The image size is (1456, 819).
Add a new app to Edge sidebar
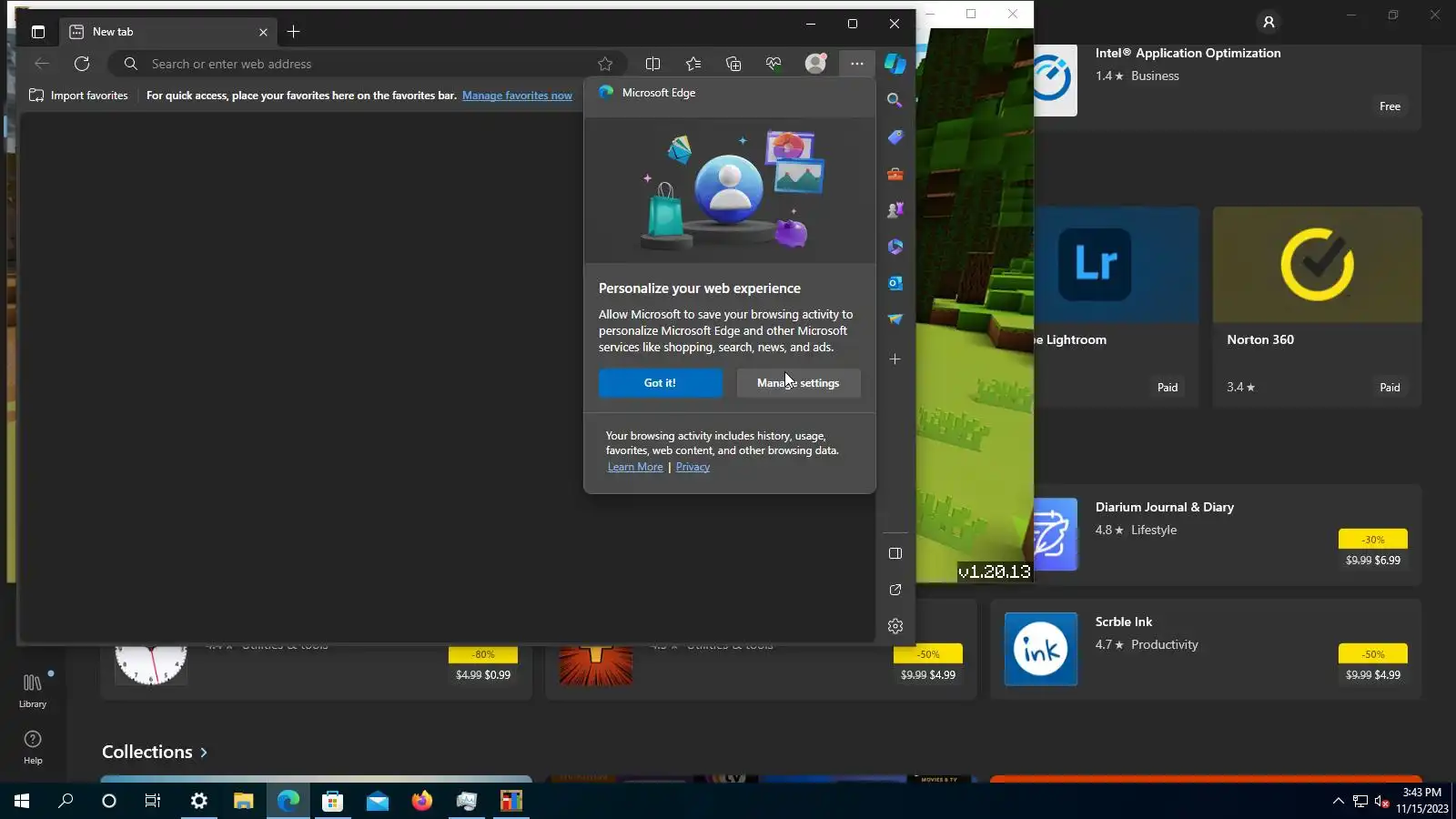pos(895,359)
